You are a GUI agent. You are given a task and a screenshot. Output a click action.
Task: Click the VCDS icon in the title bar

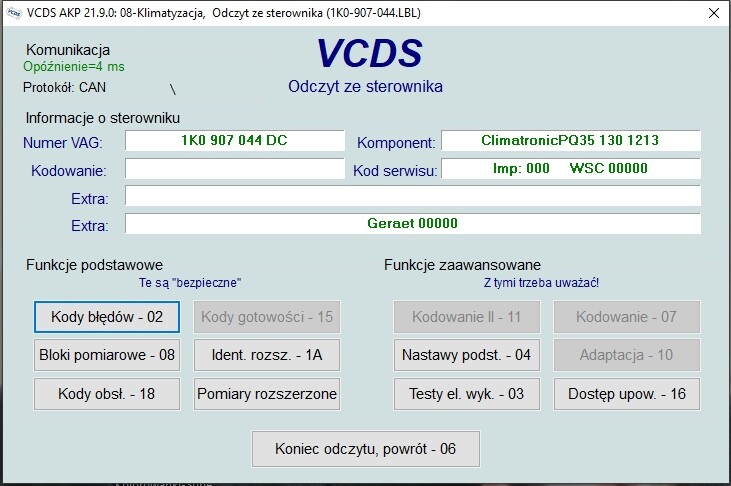pyautogui.click(x=14, y=13)
